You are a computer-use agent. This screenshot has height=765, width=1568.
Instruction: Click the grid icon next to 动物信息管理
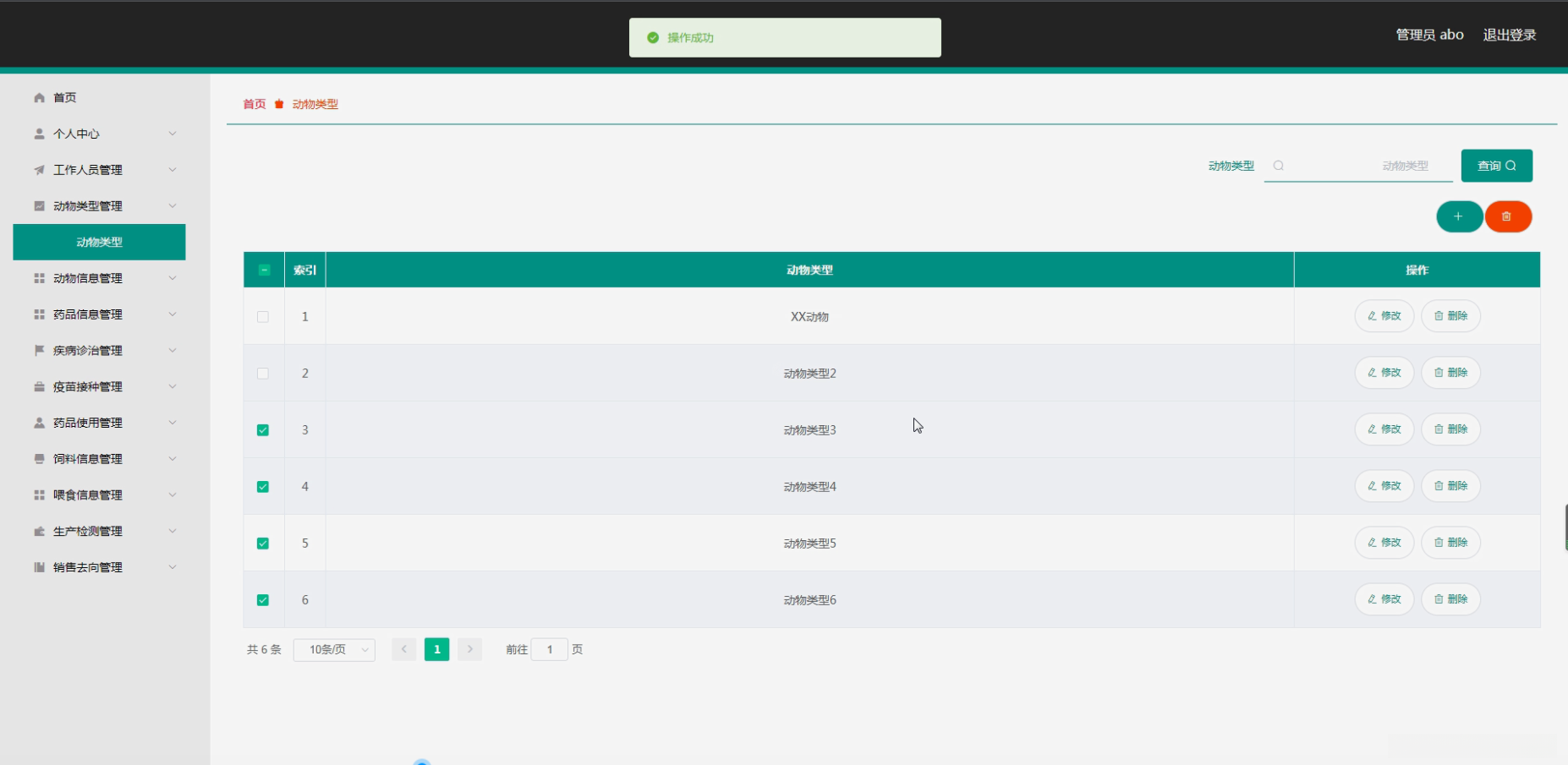39,278
